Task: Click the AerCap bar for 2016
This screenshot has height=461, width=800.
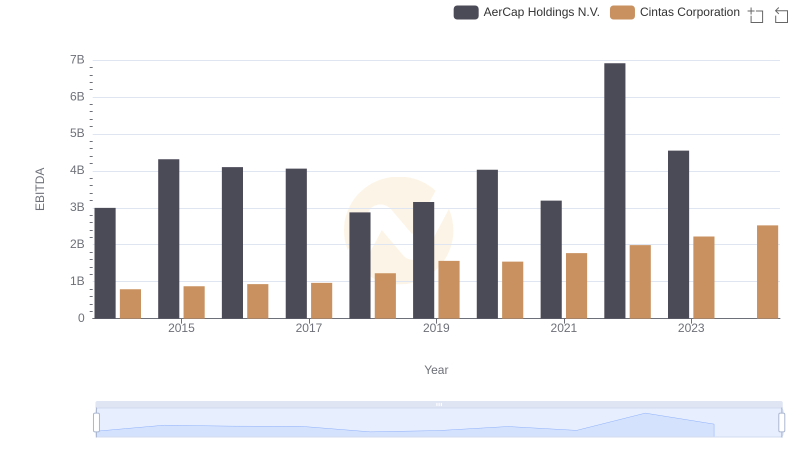Action: pyautogui.click(x=232, y=243)
